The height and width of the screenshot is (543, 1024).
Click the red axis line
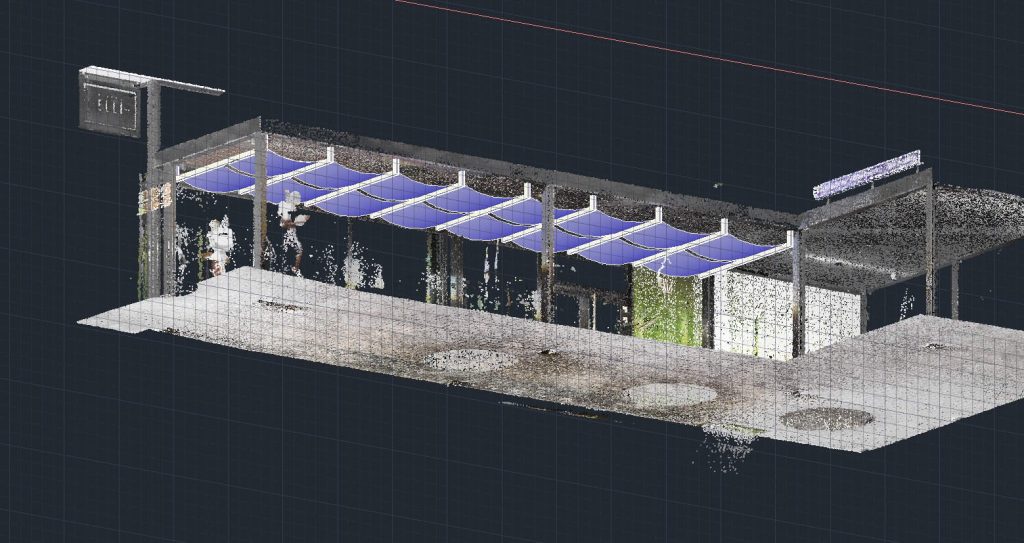(700, 59)
